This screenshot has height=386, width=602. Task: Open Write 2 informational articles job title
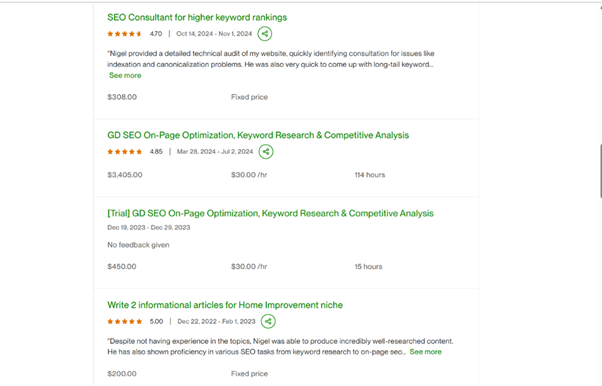click(225, 305)
